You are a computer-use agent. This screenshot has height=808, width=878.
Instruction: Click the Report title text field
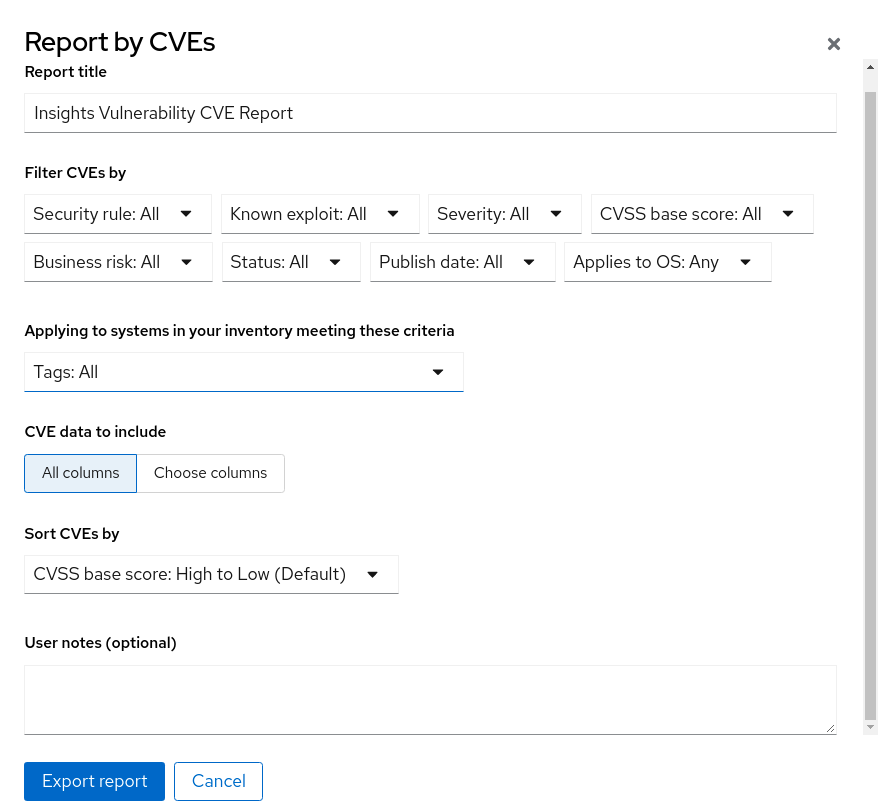pyautogui.click(x=430, y=112)
